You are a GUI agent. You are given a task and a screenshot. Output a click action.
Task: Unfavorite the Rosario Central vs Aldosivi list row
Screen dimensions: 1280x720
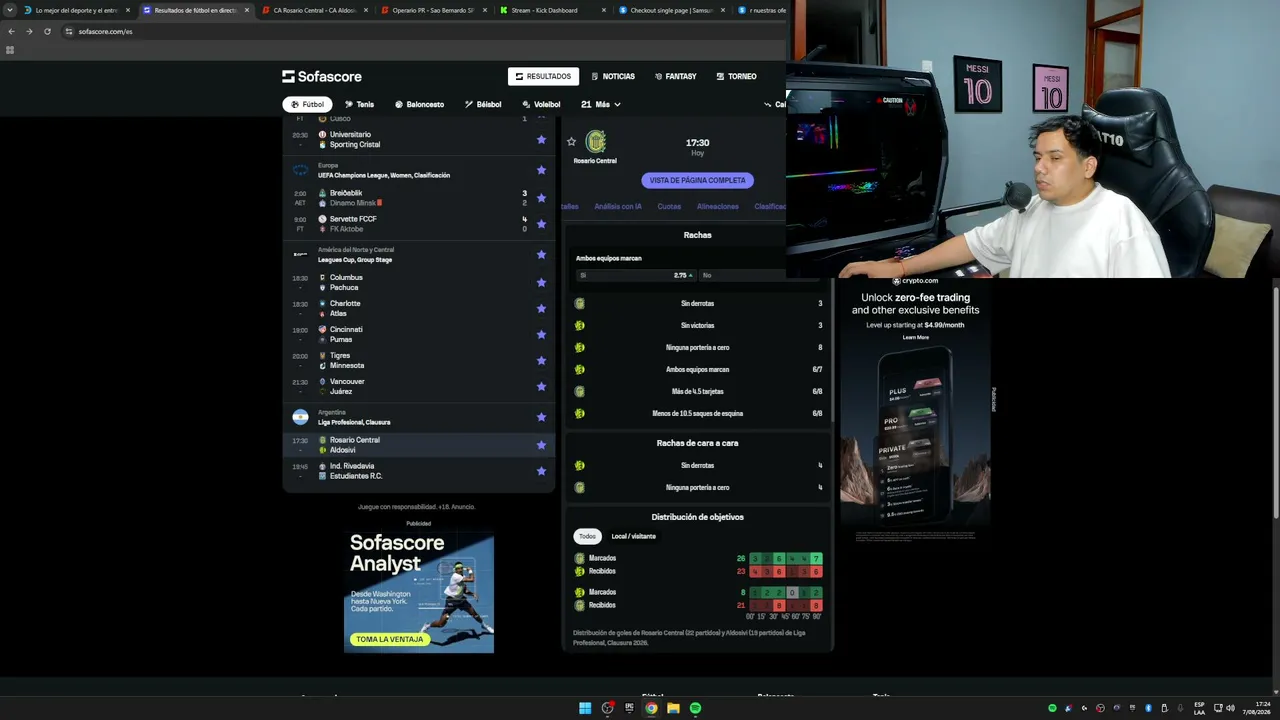pos(541,445)
